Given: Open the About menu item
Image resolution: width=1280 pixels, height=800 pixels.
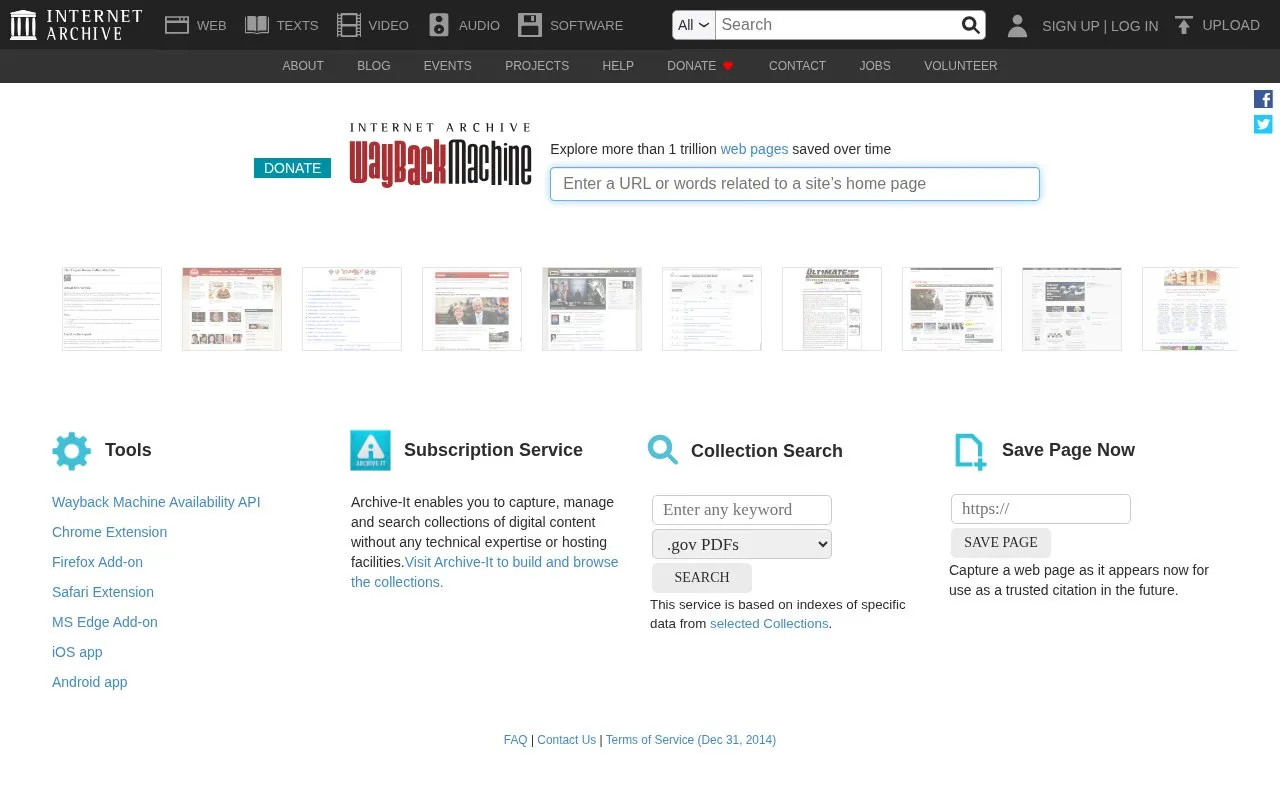Looking at the screenshot, I should (x=303, y=66).
